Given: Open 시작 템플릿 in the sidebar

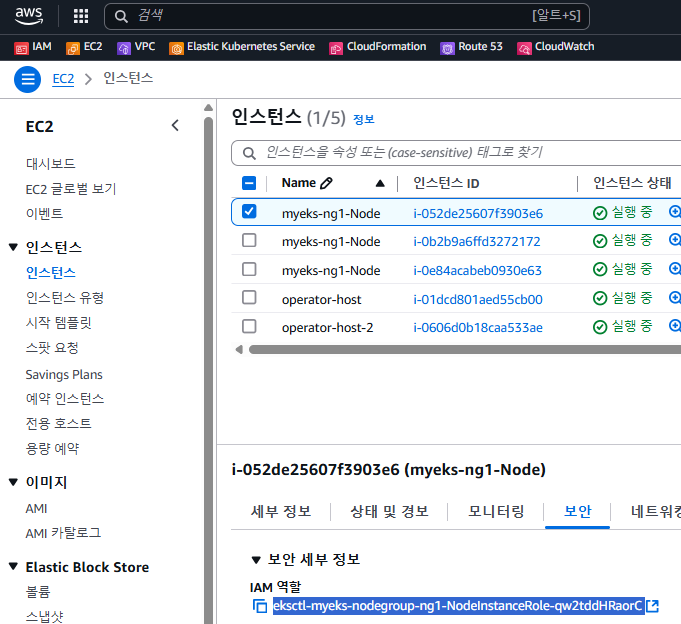Looking at the screenshot, I should (59, 323).
